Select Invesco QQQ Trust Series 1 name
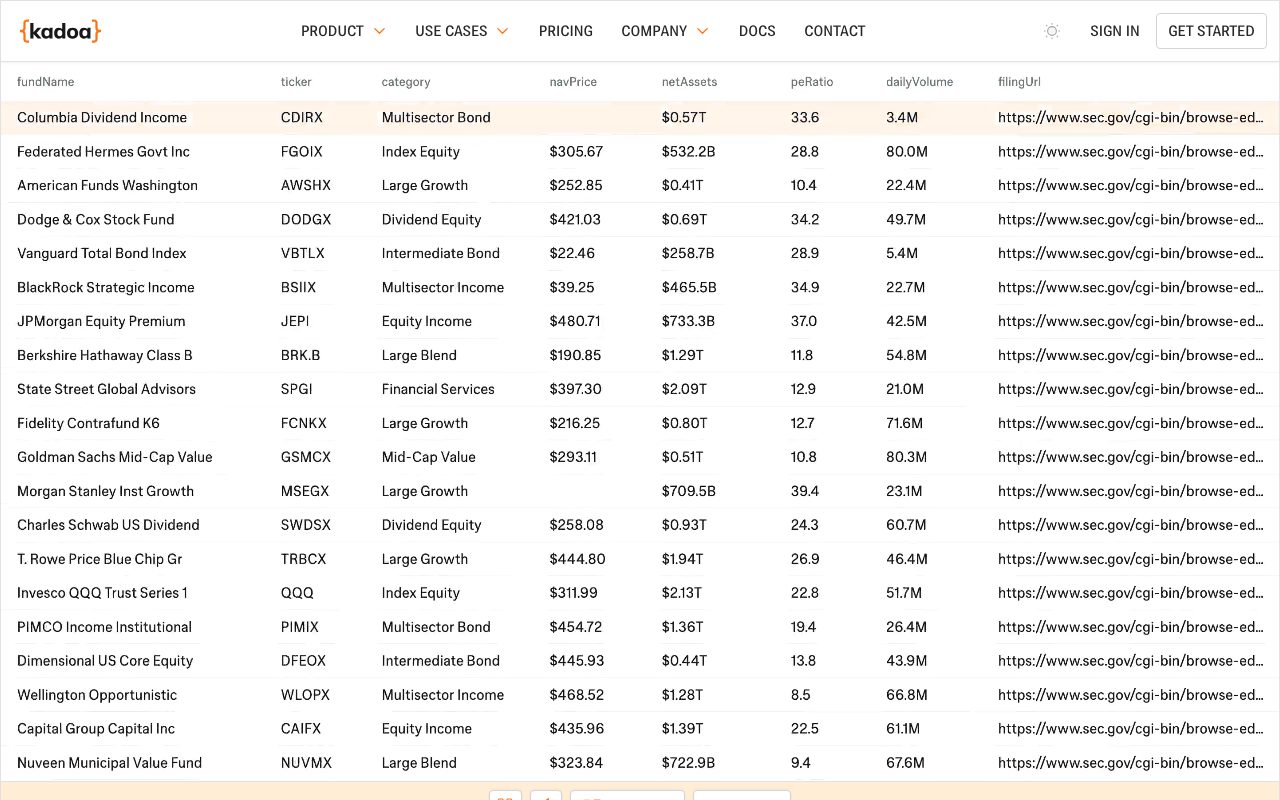This screenshot has width=1280, height=800. pyautogui.click(x=102, y=593)
